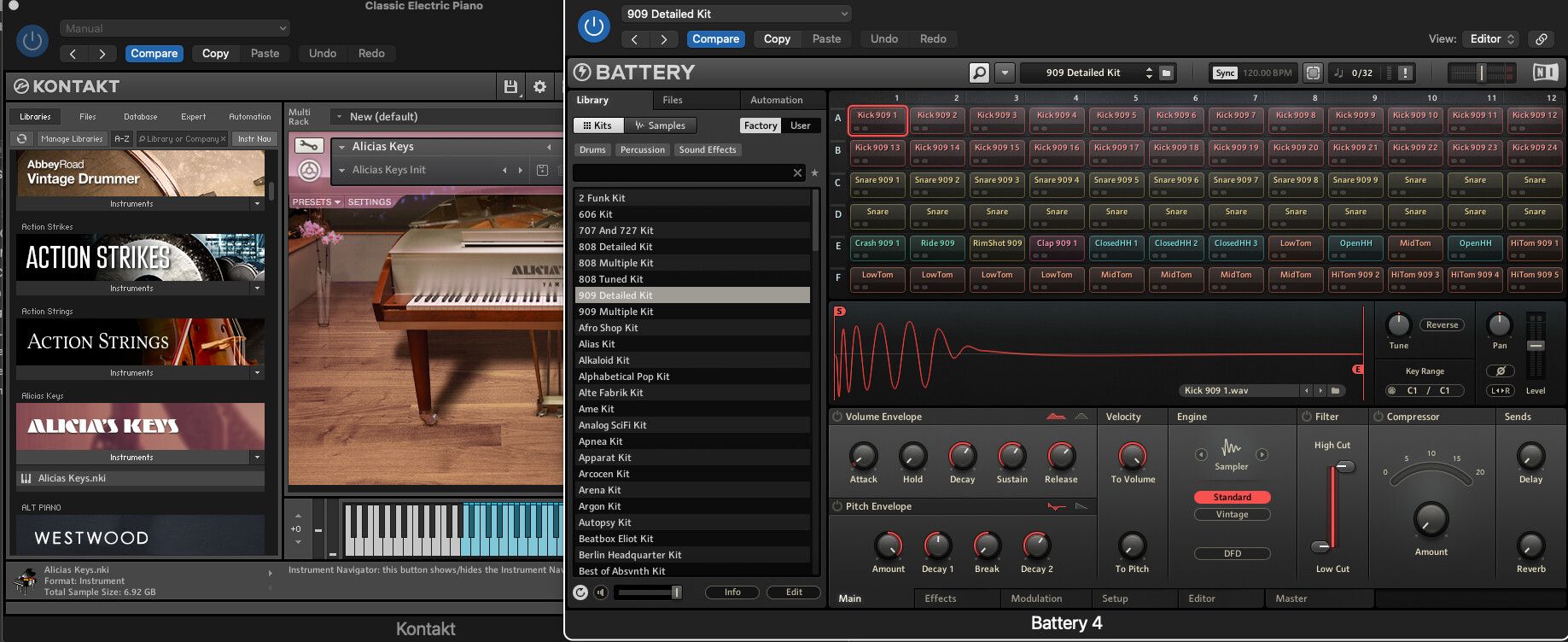The width and height of the screenshot is (1568, 642).
Task: Click the High Cut filter slider handle
Action: [1345, 466]
